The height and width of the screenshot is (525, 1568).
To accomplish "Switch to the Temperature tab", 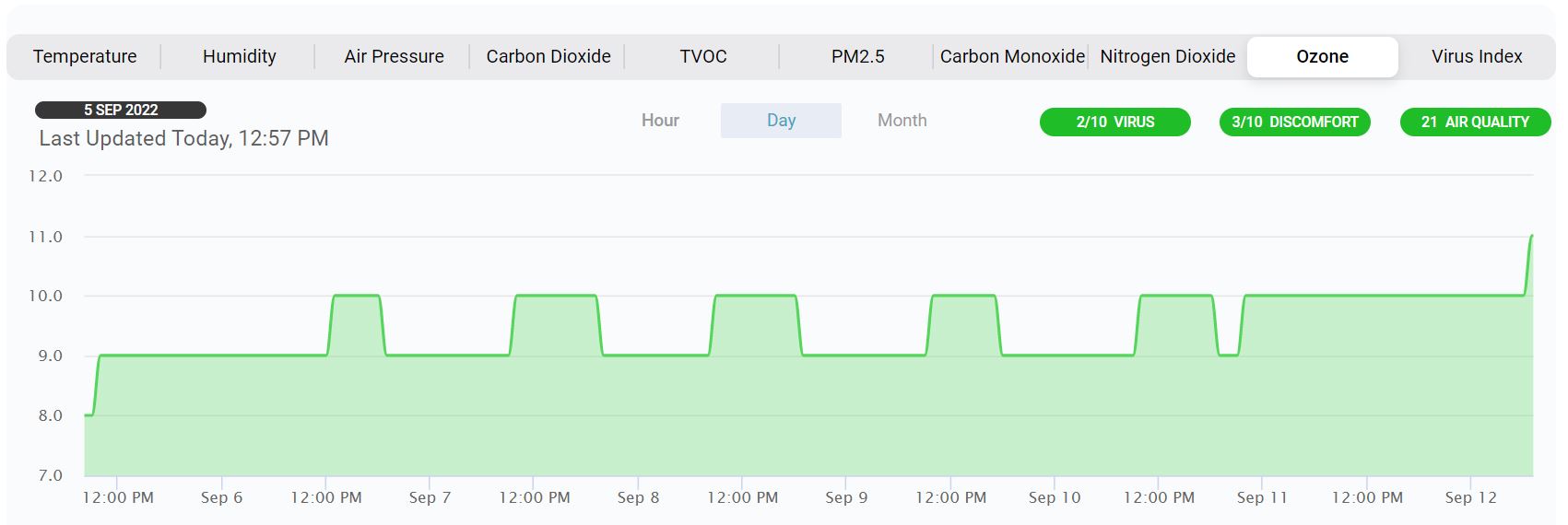I will [85, 56].
